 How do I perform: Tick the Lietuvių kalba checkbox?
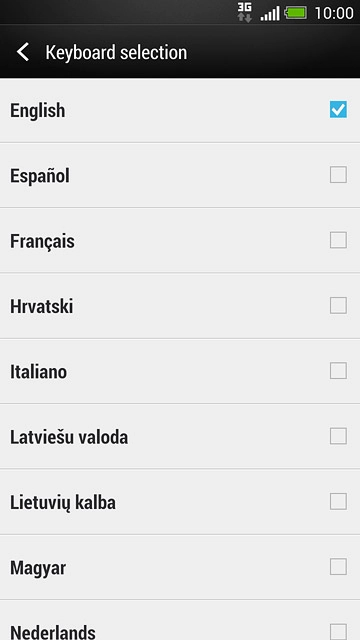(x=338, y=501)
